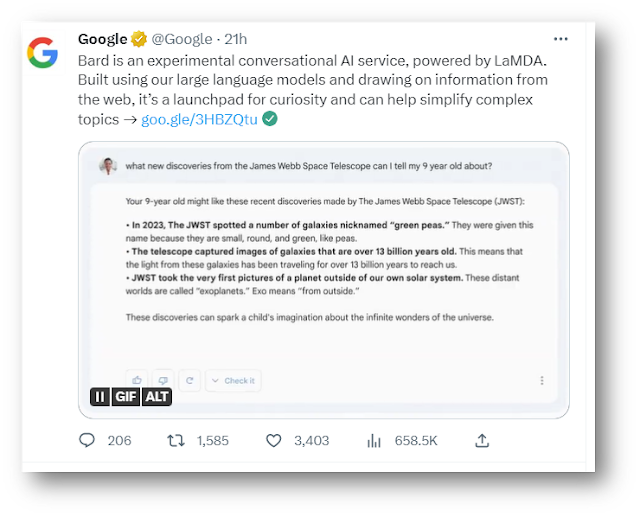
Task: Click thumbs up in Bard response
Action: 136,380
